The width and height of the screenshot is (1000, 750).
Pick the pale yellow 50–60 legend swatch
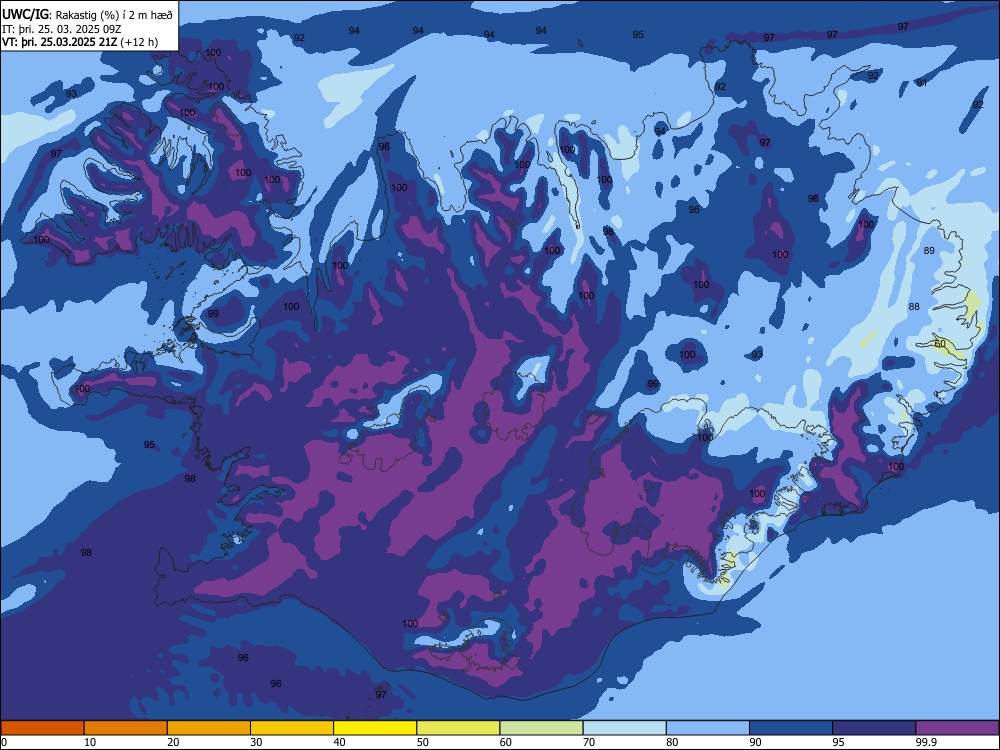pyautogui.click(x=458, y=728)
